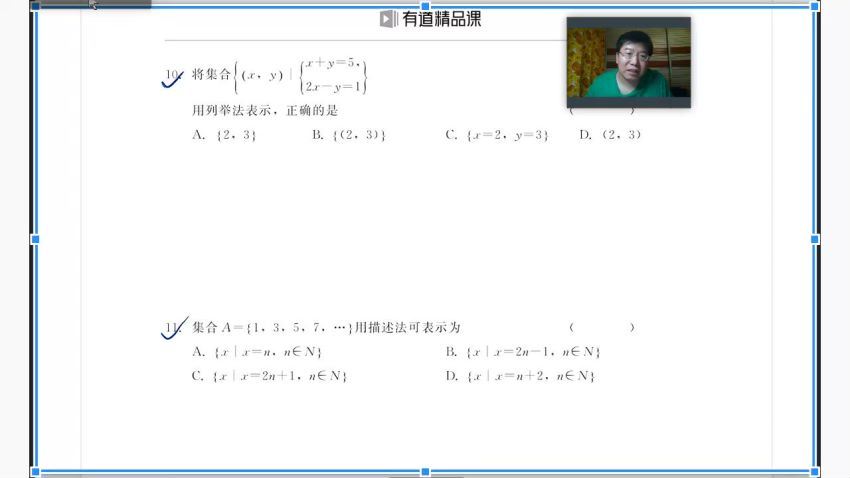Select option D. {x | x=n+2, n∈N}
The image size is (850, 478).
520,376
